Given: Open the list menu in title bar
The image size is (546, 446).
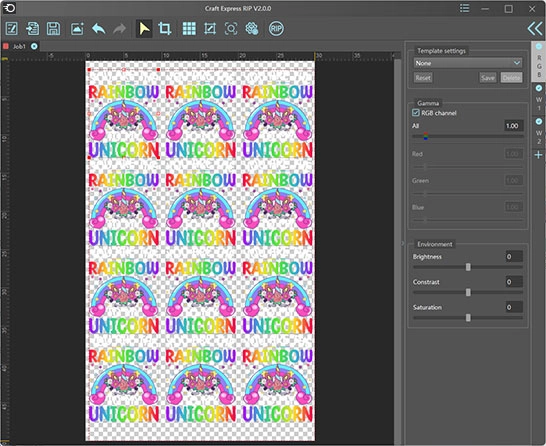Looking at the screenshot, I should pos(465,8).
